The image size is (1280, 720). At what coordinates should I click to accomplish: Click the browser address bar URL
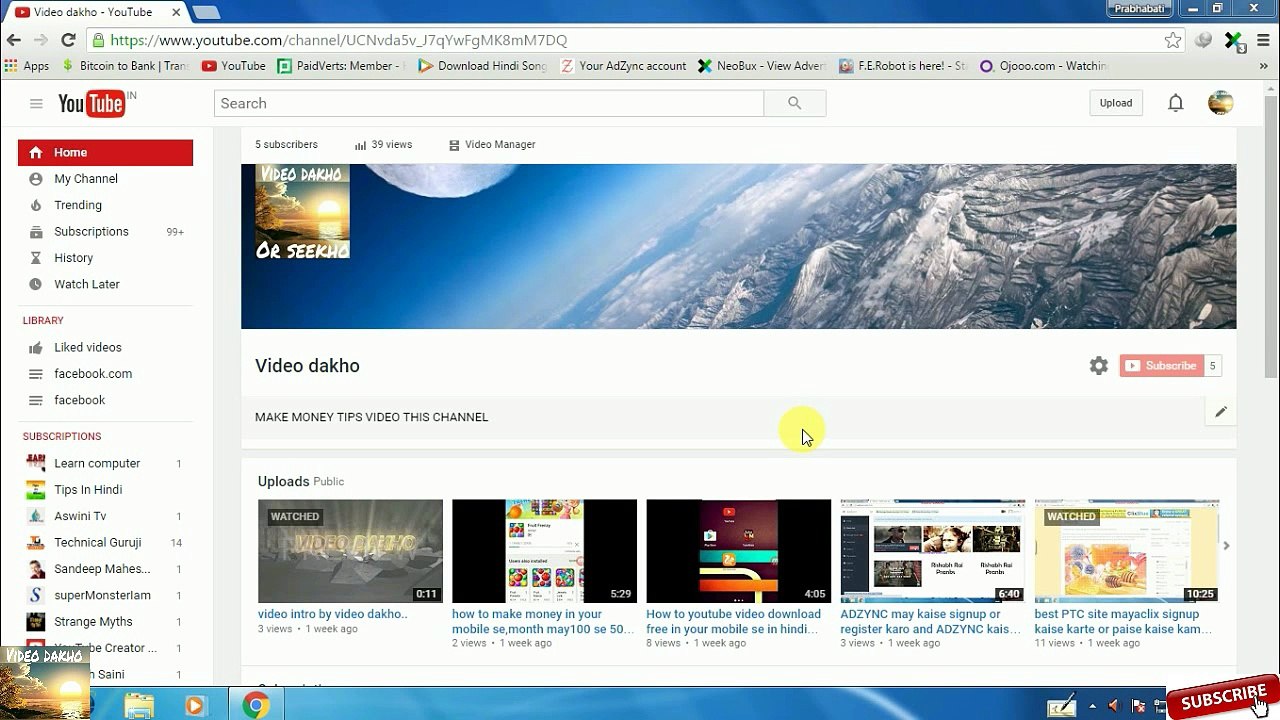tap(338, 40)
